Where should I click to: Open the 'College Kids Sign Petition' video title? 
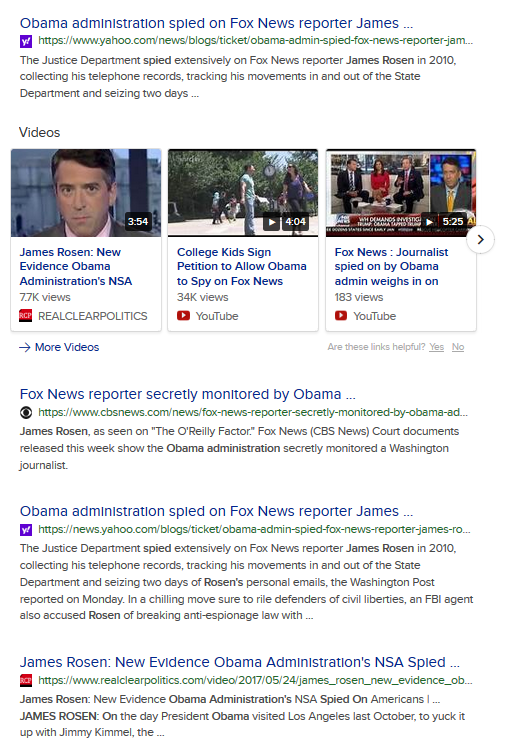pyautogui.click(x=242, y=266)
